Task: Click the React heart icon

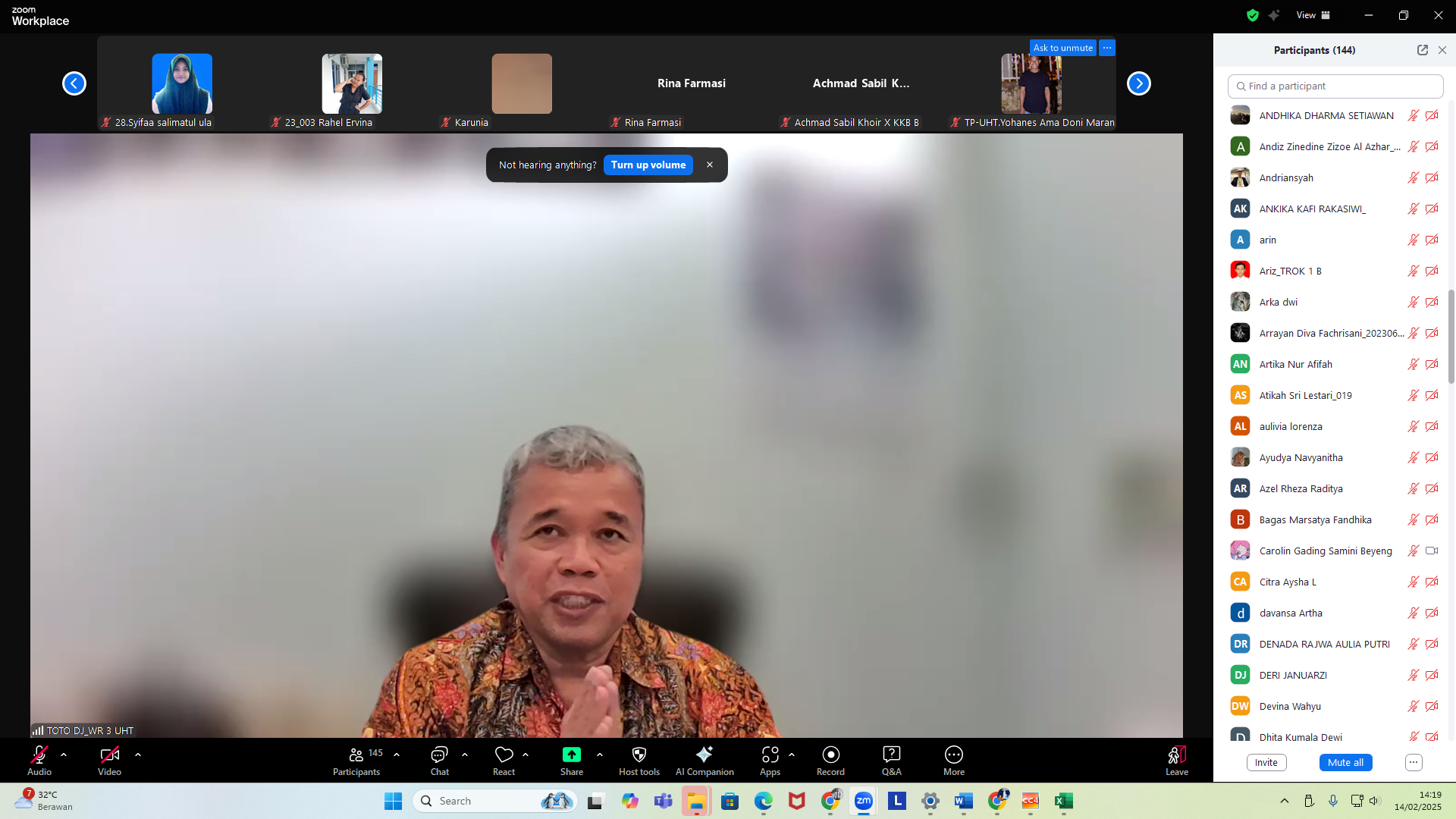Action: click(504, 755)
